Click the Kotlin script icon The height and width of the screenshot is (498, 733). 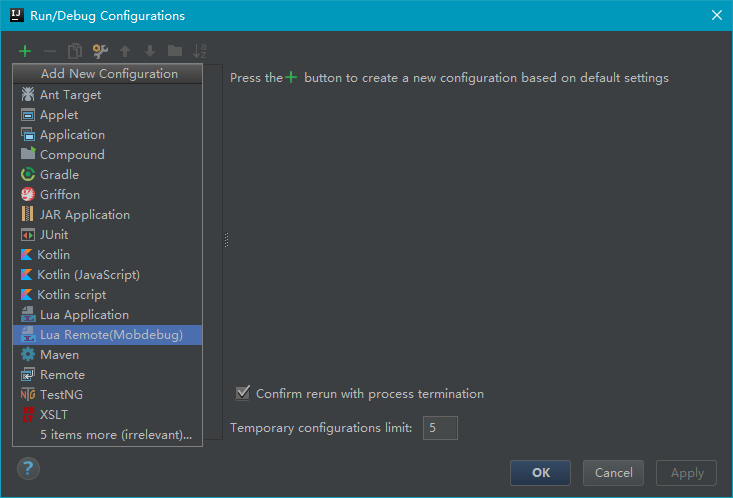click(x=27, y=295)
